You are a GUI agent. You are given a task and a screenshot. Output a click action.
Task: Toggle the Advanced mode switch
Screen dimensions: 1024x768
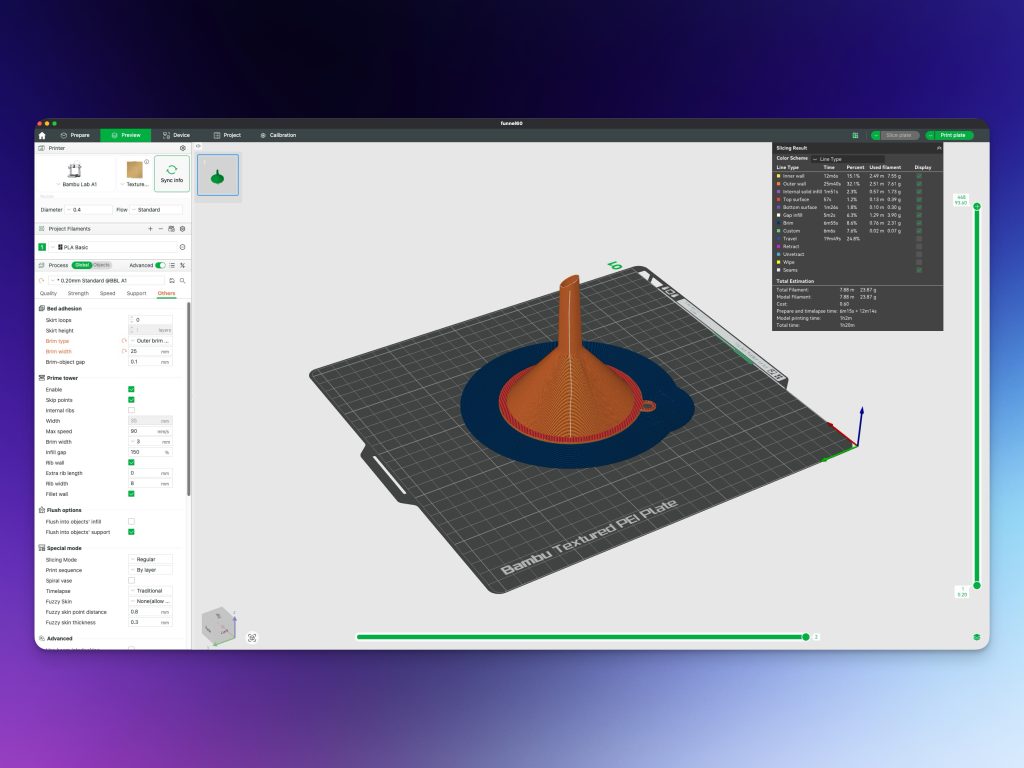pyautogui.click(x=160, y=265)
